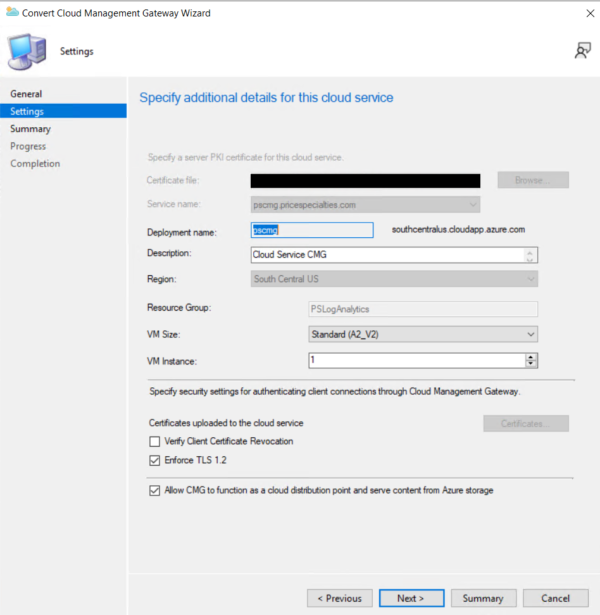Select Completion step in sidebar
Screen dimensions: 600x615
(35, 164)
